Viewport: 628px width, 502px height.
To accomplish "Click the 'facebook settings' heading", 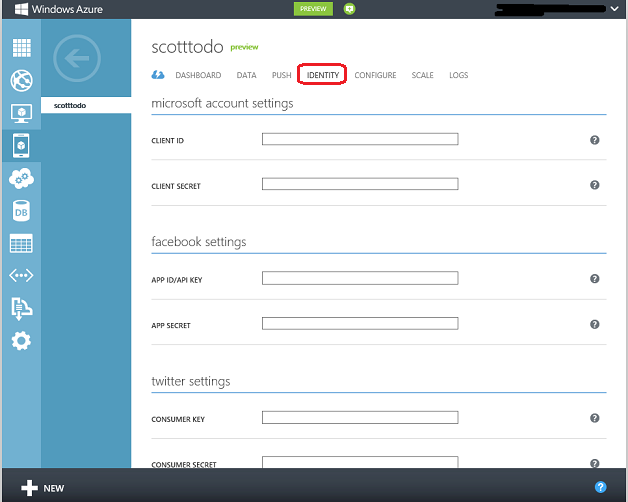I will pyautogui.click(x=199, y=242).
